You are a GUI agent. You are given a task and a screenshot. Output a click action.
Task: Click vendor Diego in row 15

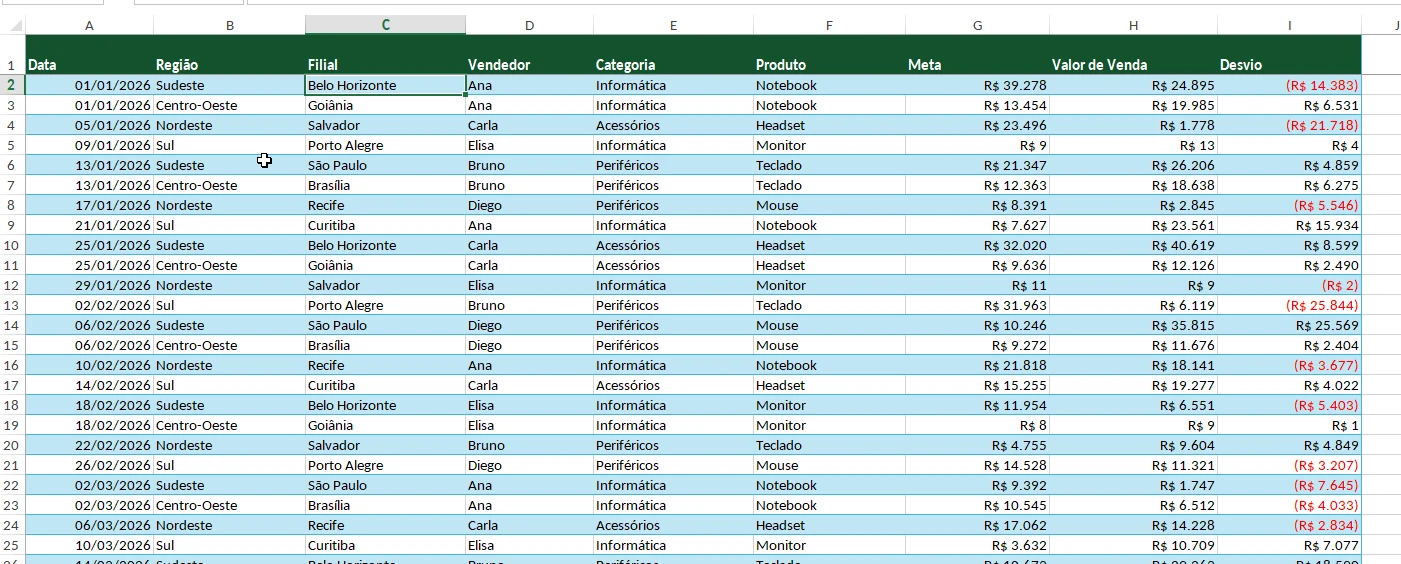pos(530,345)
